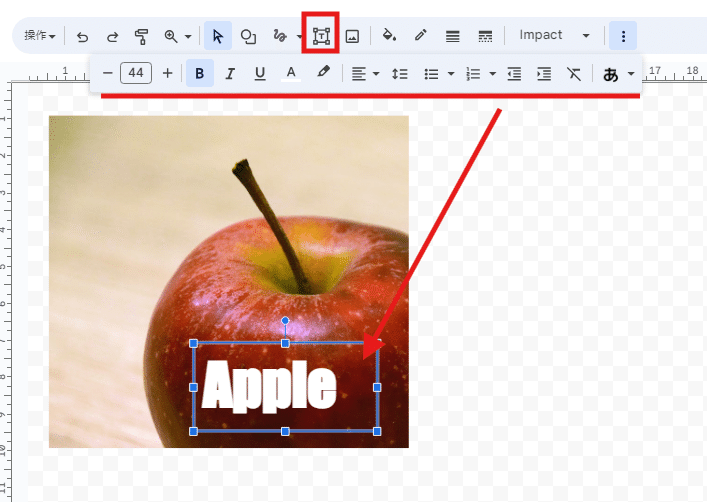
Task: Click the text alignment icon
Action: (358, 74)
